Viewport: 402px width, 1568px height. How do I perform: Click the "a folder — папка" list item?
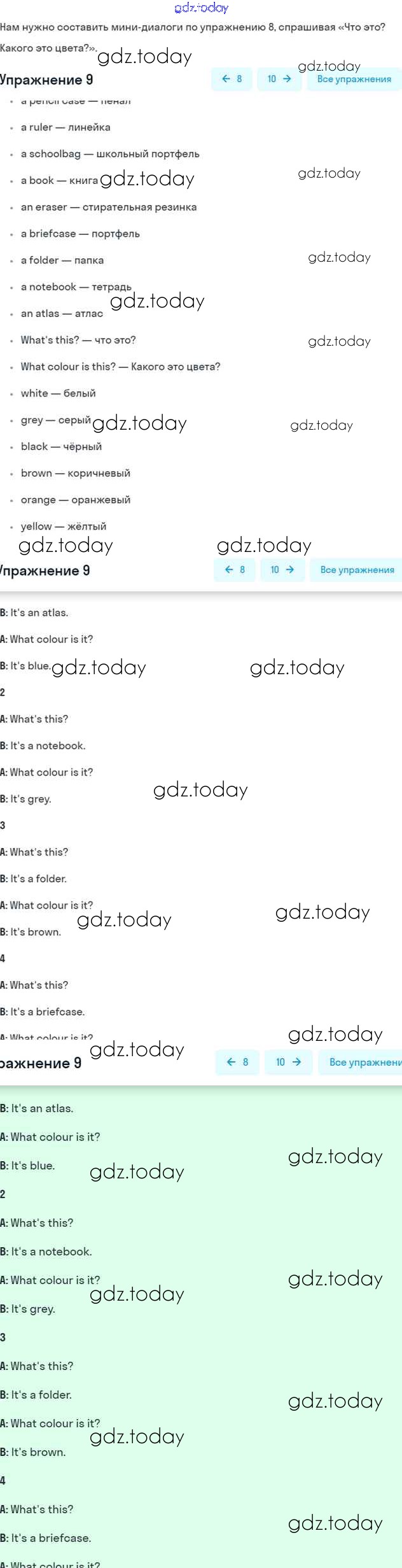click(x=62, y=260)
